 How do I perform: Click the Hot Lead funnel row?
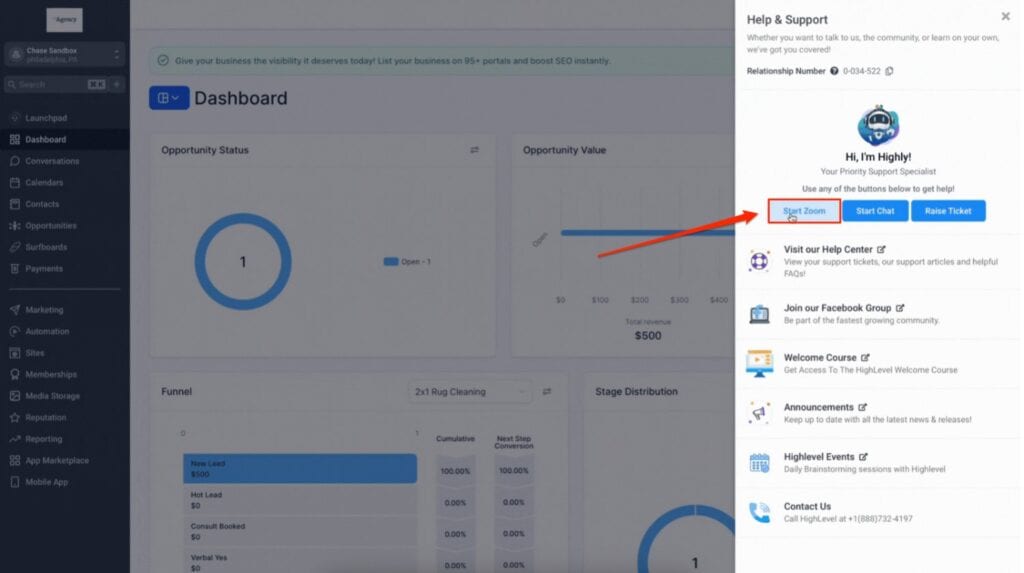[300, 500]
